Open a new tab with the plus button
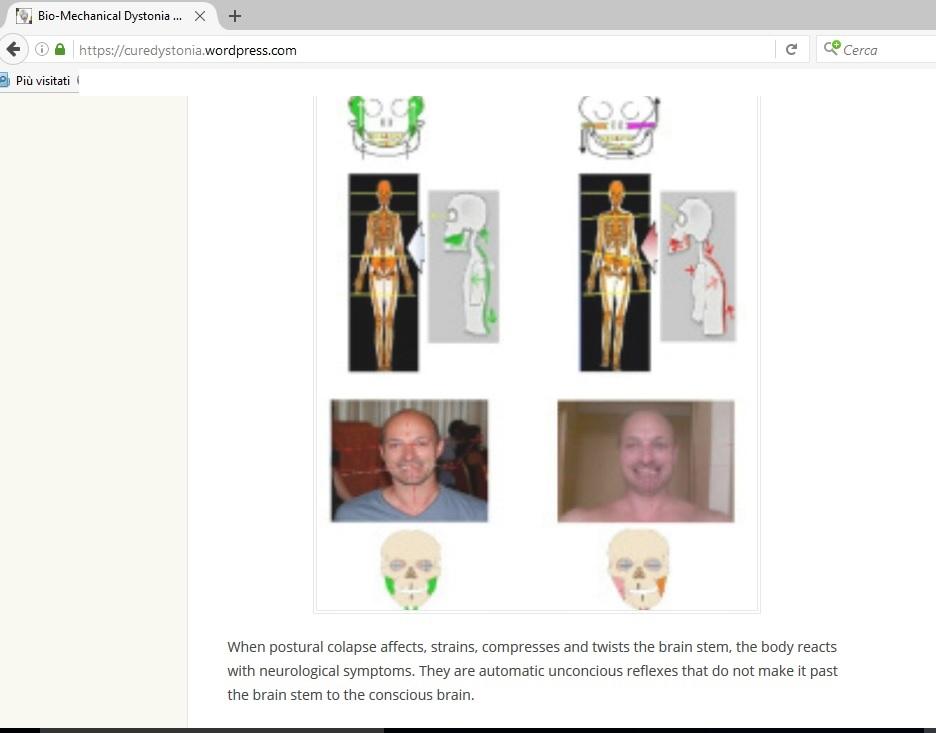The height and width of the screenshot is (733, 936). (235, 16)
